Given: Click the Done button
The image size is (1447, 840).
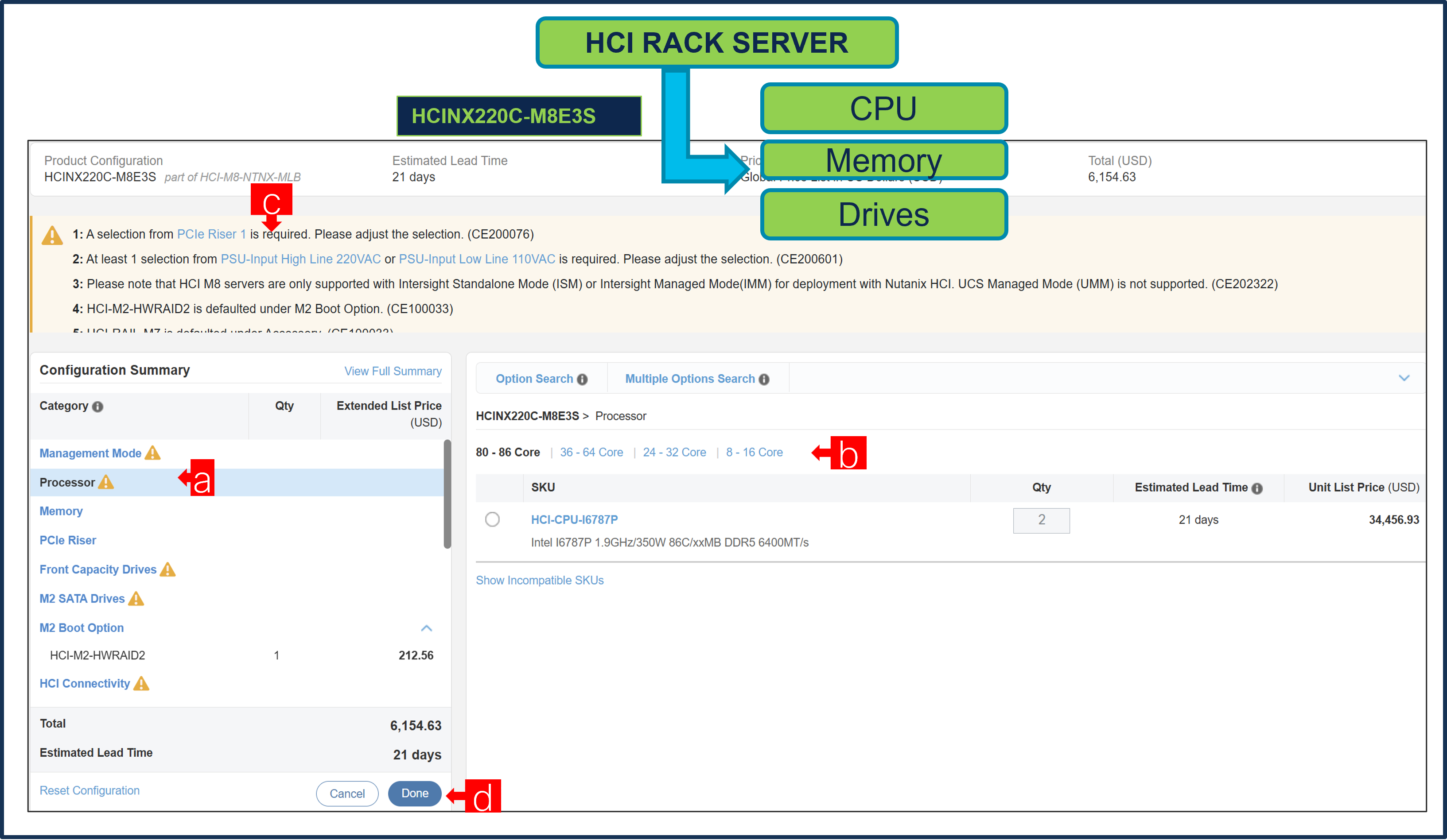Looking at the screenshot, I should coord(415,794).
